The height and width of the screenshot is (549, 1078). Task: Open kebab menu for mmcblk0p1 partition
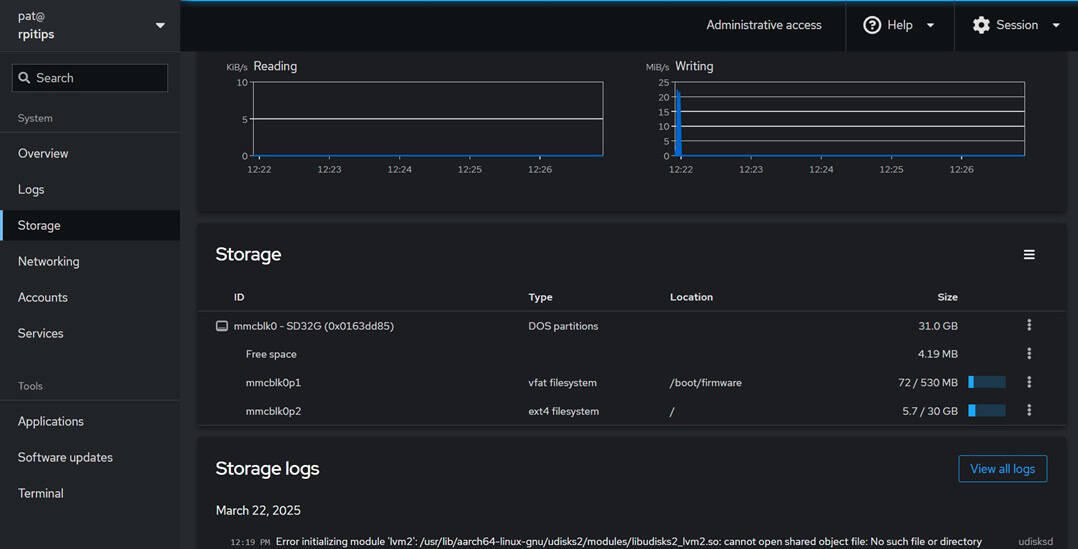pyautogui.click(x=1028, y=382)
